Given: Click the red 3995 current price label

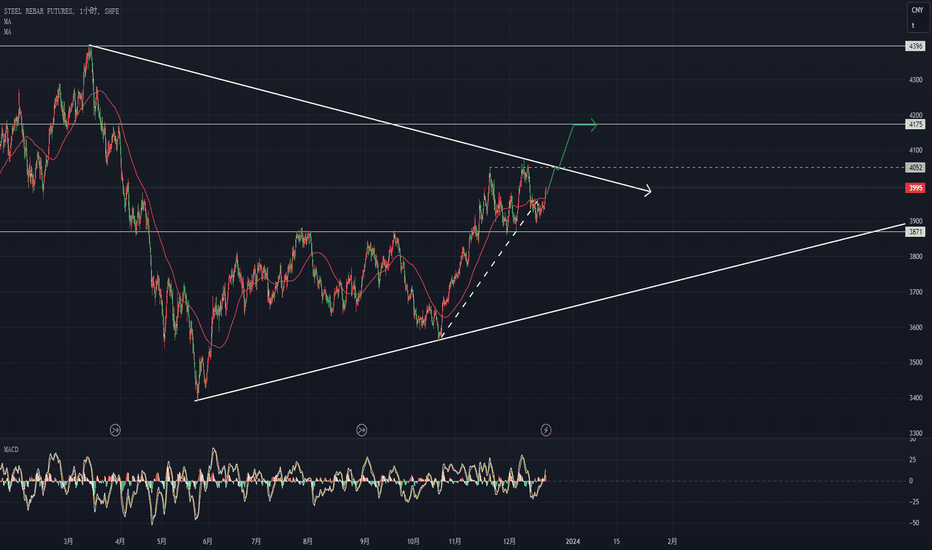Looking at the screenshot, I should [x=915, y=188].
